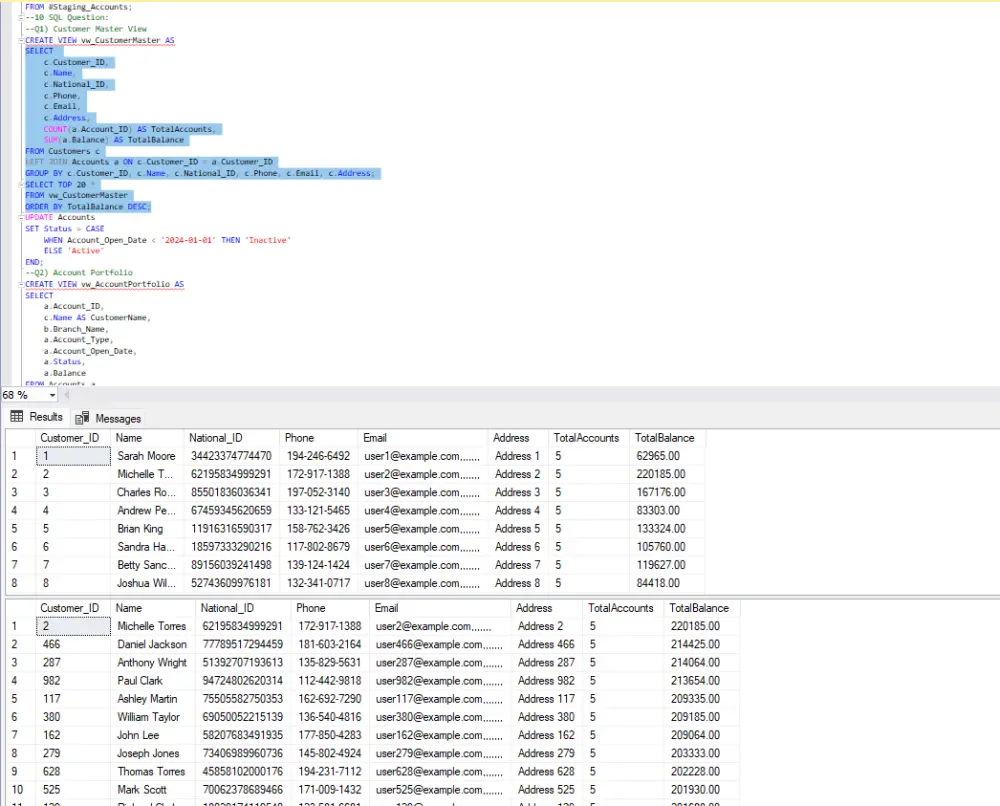This screenshot has height=806, width=1000.
Task: Click the '209064.00' balance cell
Action: (702, 735)
